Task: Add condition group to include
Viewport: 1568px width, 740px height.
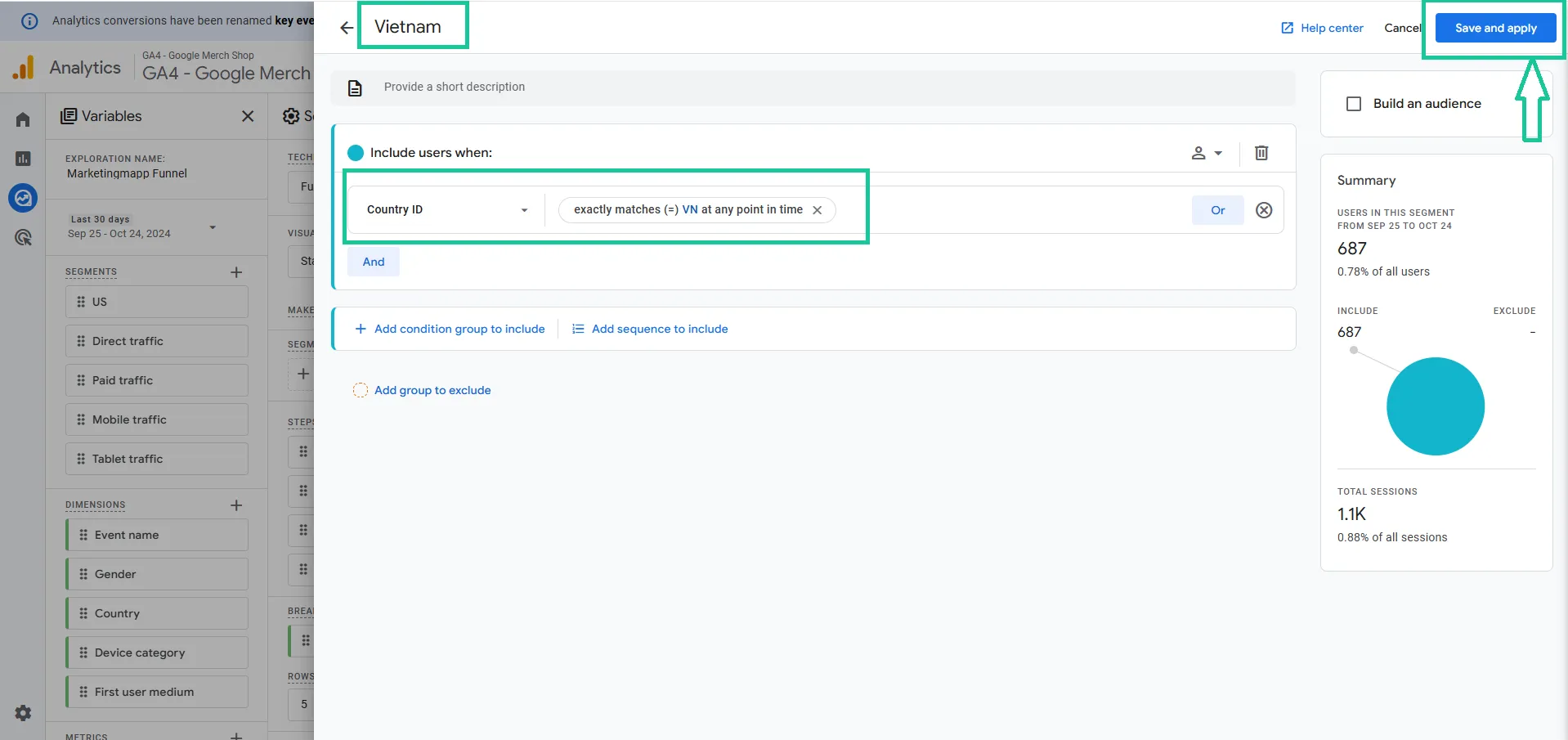Action: tap(450, 329)
